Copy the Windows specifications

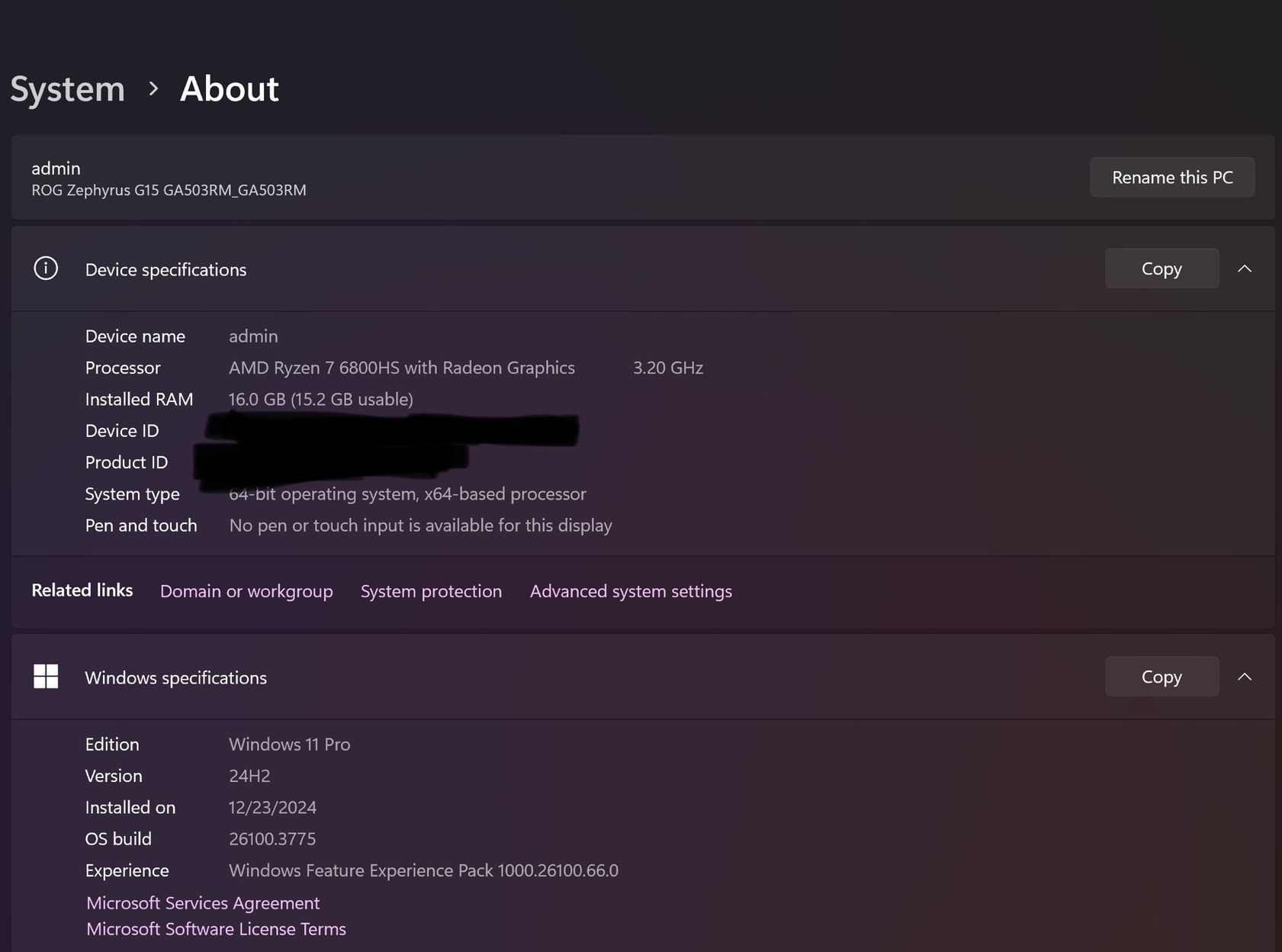click(1161, 677)
